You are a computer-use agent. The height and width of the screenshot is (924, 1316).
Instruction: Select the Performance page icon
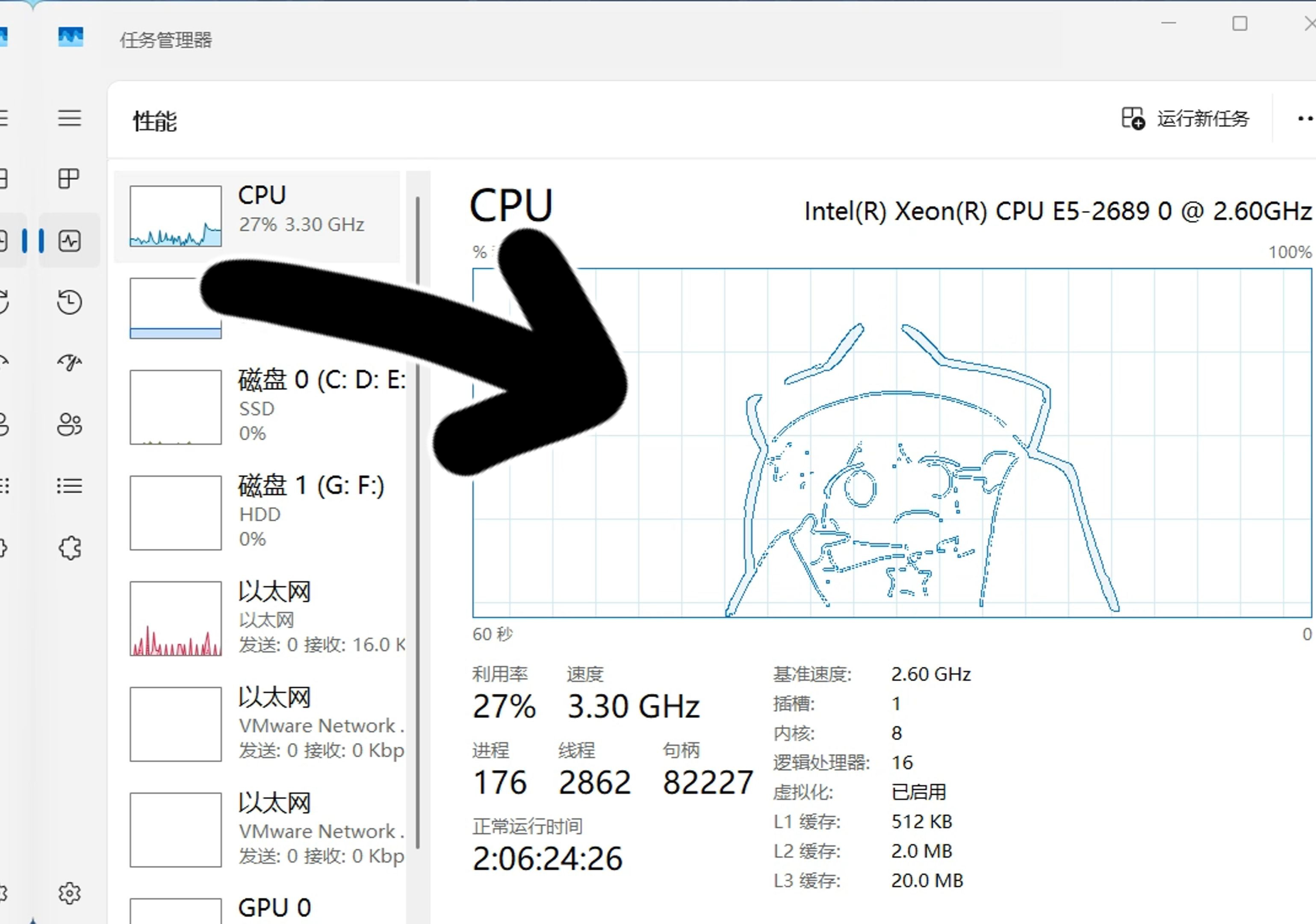pyautogui.click(x=69, y=240)
